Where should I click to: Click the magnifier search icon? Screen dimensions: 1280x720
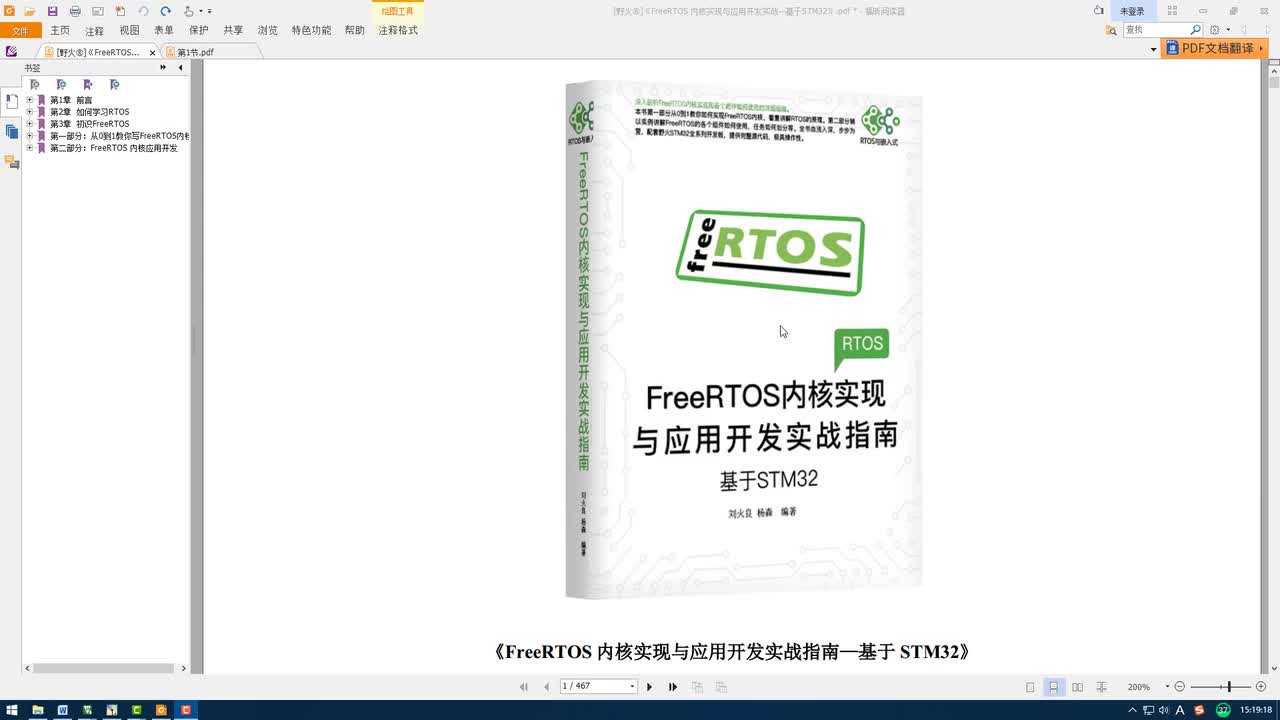tap(1195, 31)
